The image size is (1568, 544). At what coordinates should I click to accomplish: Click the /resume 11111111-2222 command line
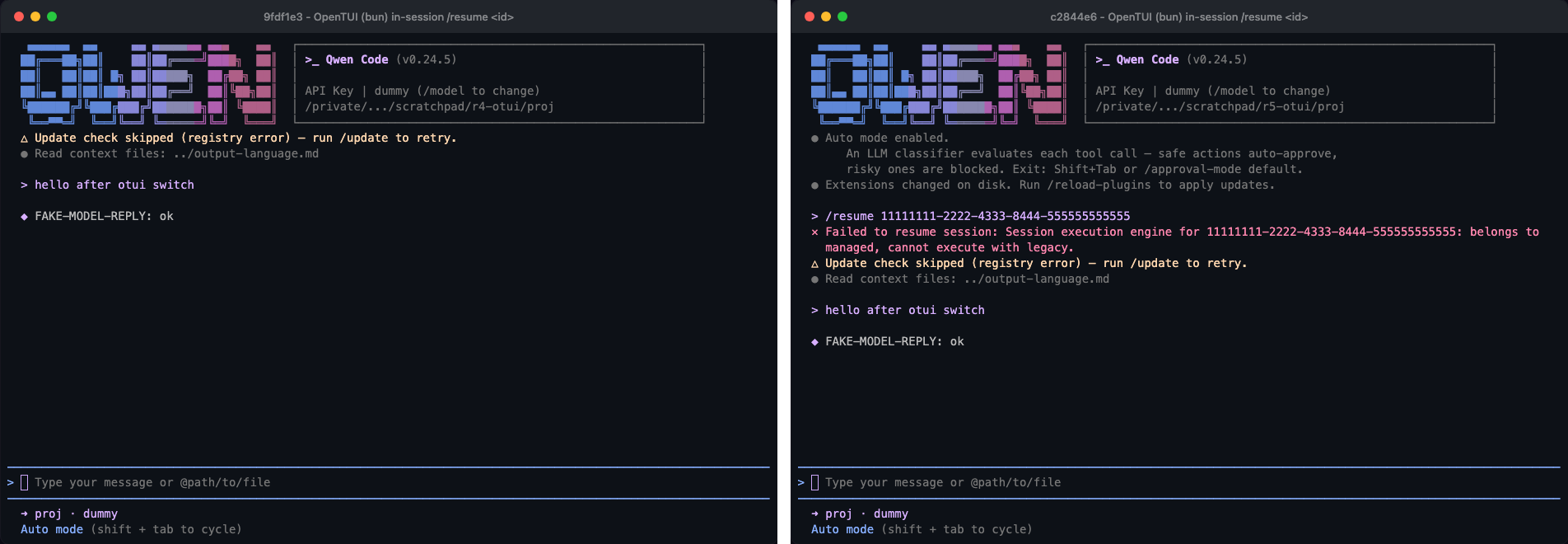978,216
